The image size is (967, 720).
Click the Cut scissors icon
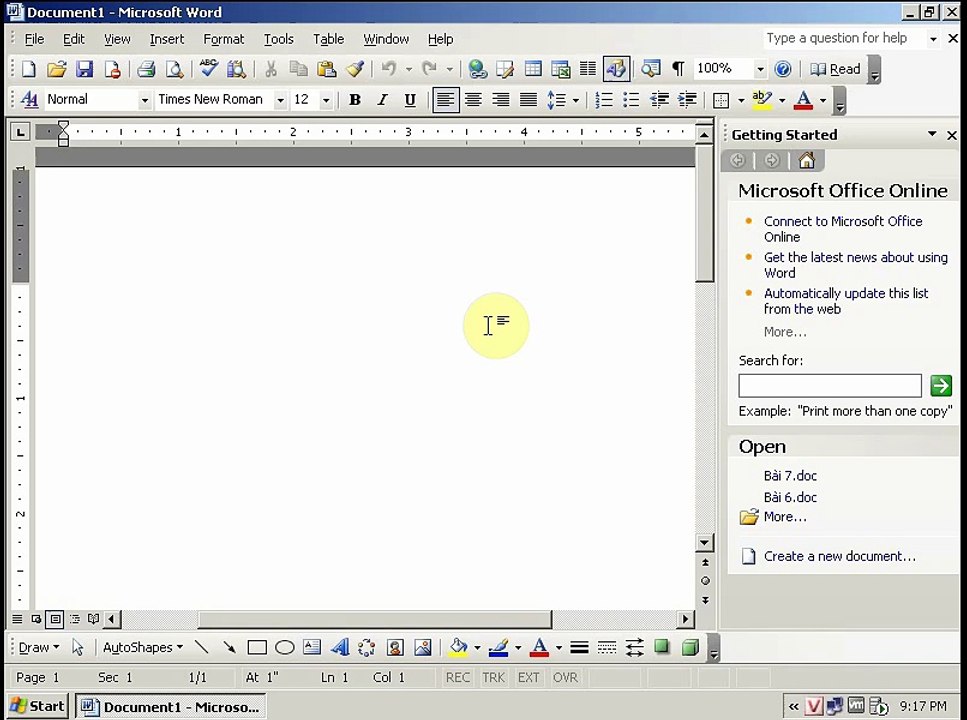tap(270, 69)
